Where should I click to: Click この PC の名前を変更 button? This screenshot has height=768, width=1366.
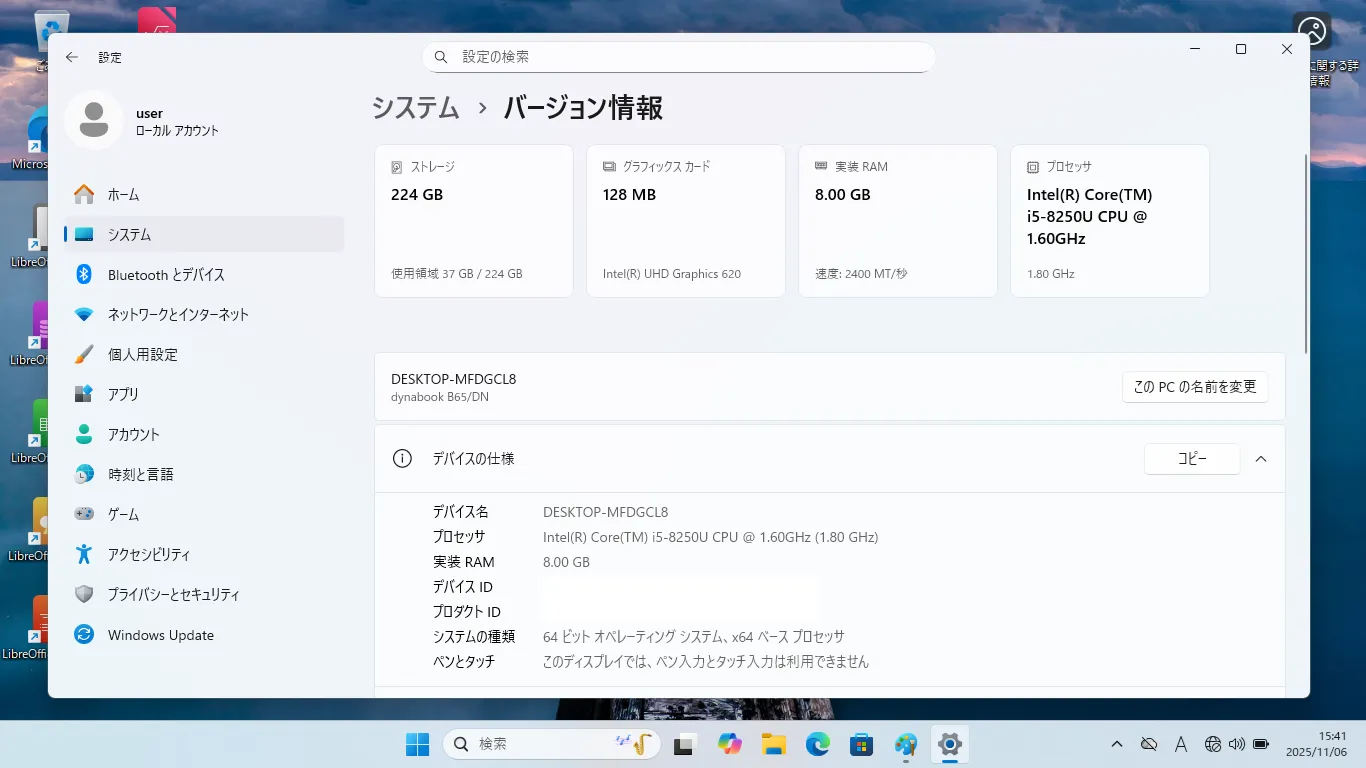click(x=1194, y=387)
